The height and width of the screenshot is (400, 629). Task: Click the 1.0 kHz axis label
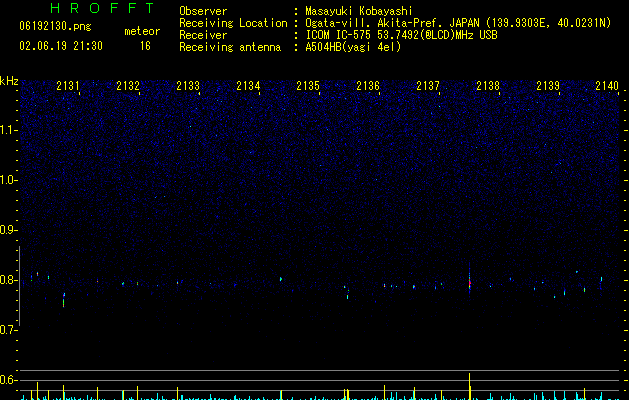pos(9,180)
